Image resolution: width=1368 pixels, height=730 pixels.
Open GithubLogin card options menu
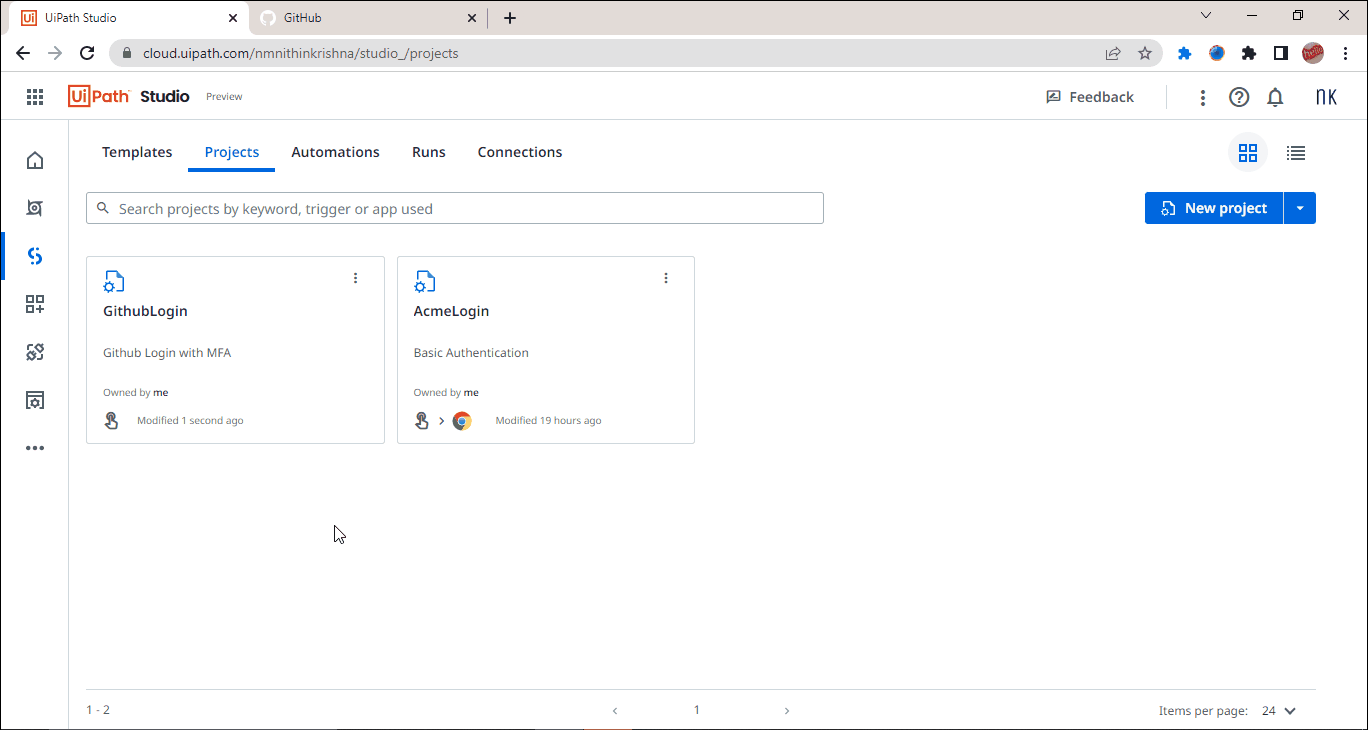[355, 278]
